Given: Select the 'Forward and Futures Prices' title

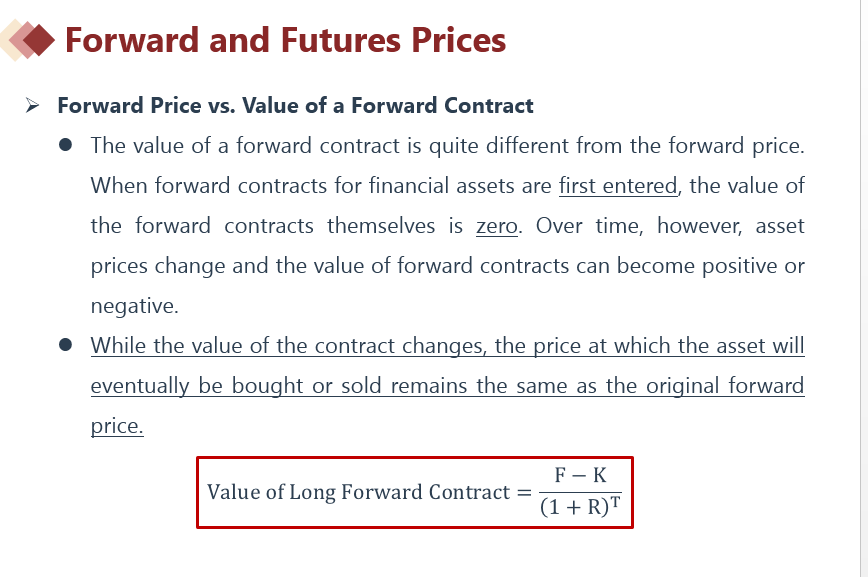Looking at the screenshot, I should (x=285, y=40).
